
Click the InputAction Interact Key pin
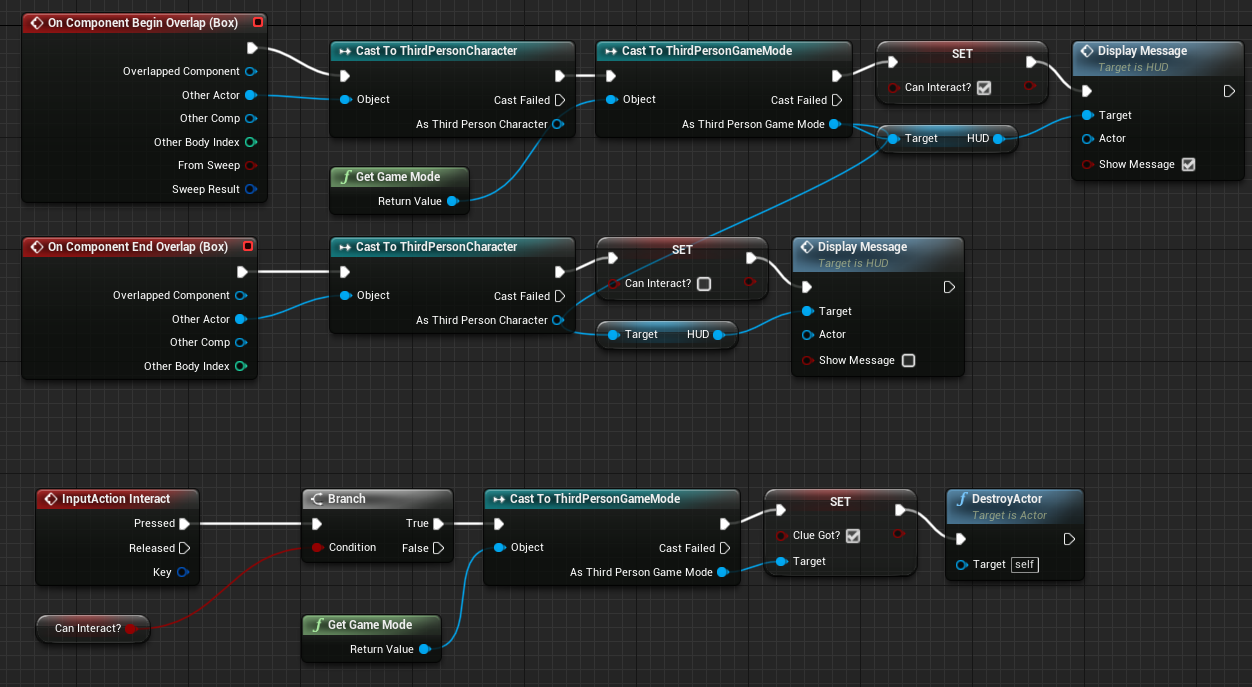[182, 573]
